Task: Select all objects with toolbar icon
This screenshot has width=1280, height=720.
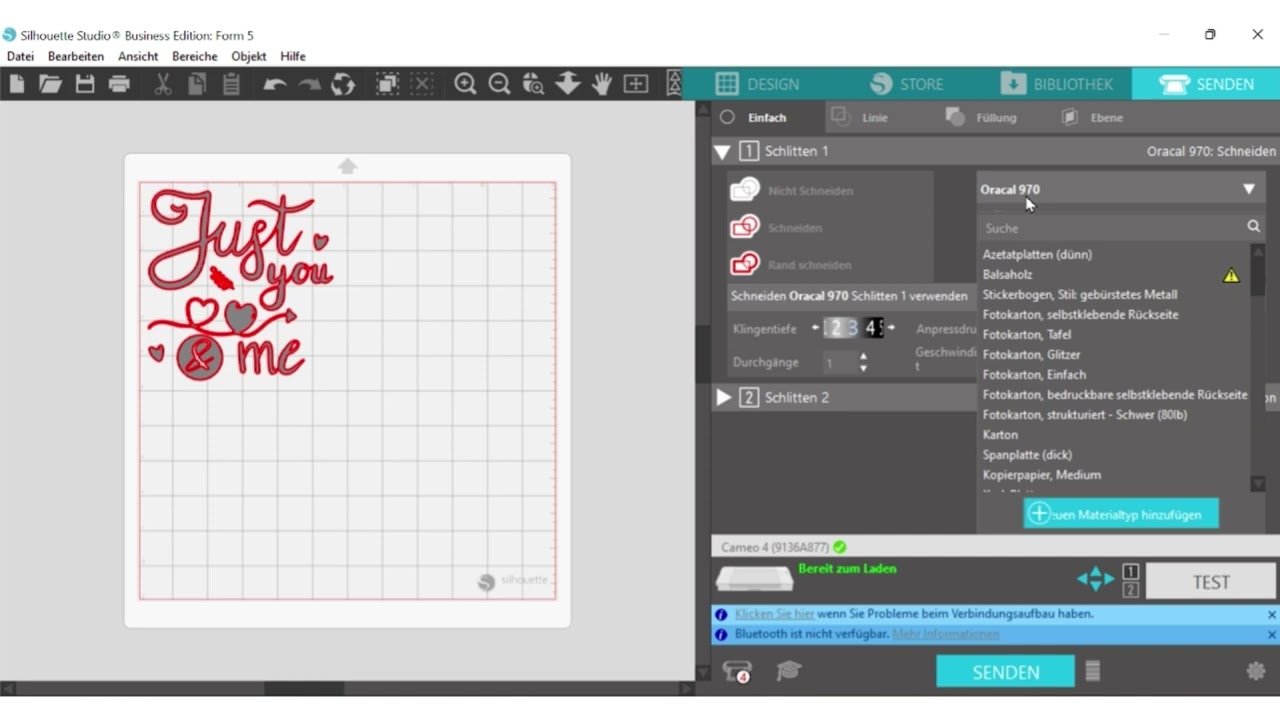Action: 388,84
